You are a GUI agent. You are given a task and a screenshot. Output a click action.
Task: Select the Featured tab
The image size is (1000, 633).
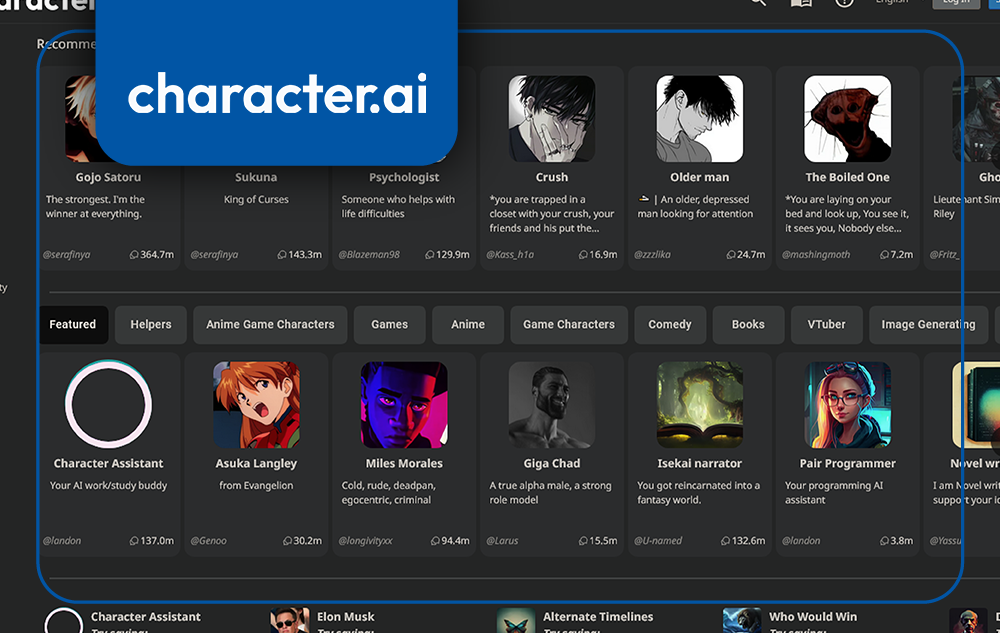(73, 324)
